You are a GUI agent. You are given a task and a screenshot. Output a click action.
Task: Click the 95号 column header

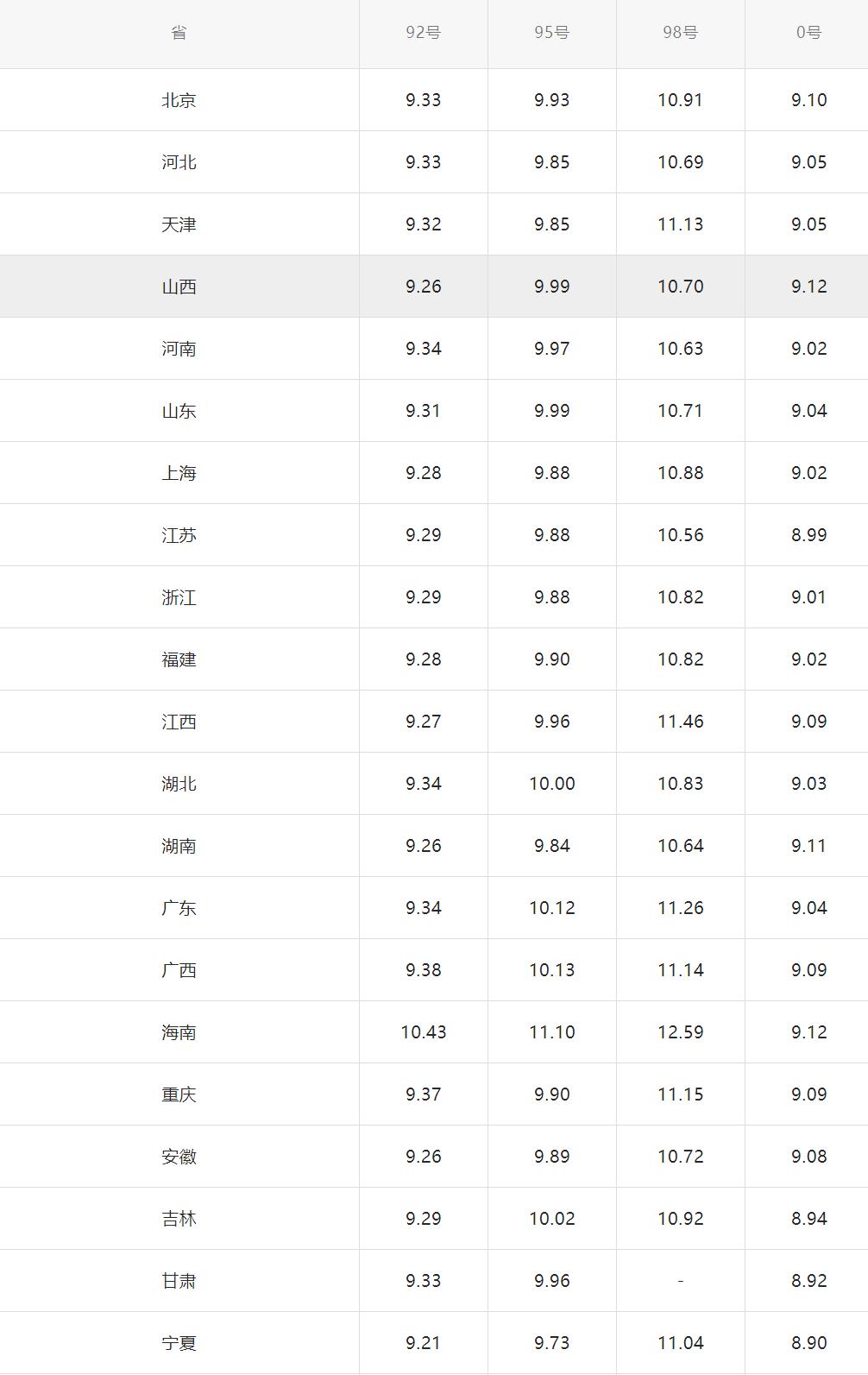coord(552,33)
